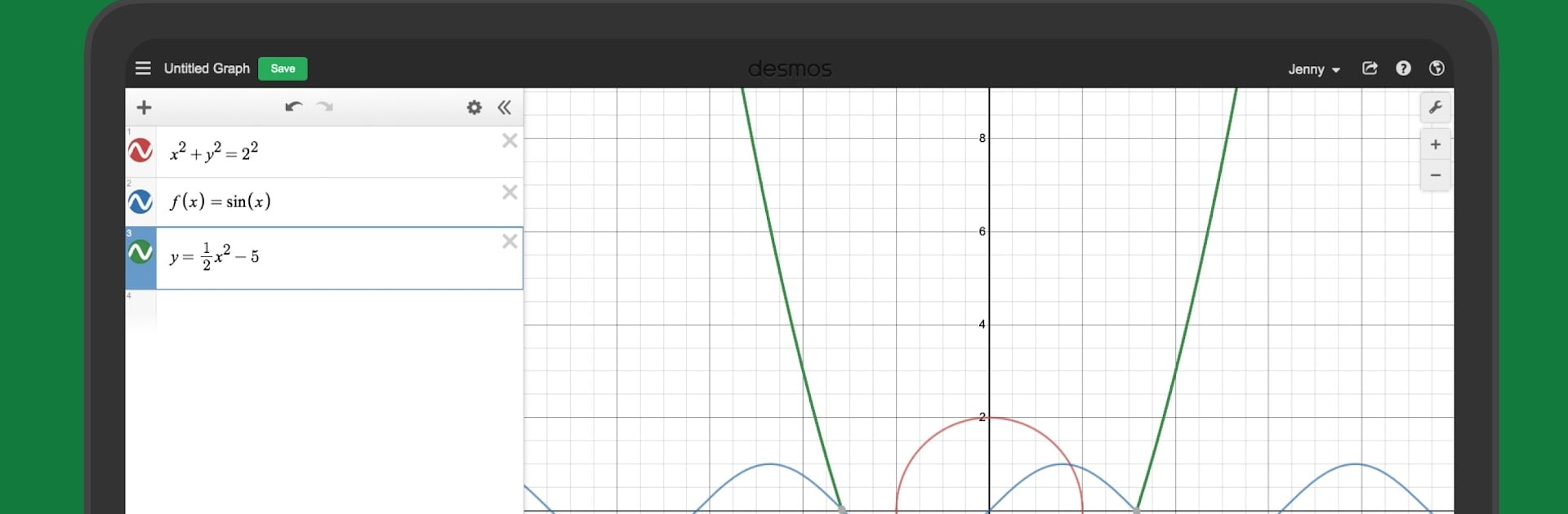The height and width of the screenshot is (514, 1568).
Task: Click the y-axis label 6
Action: coord(982,231)
